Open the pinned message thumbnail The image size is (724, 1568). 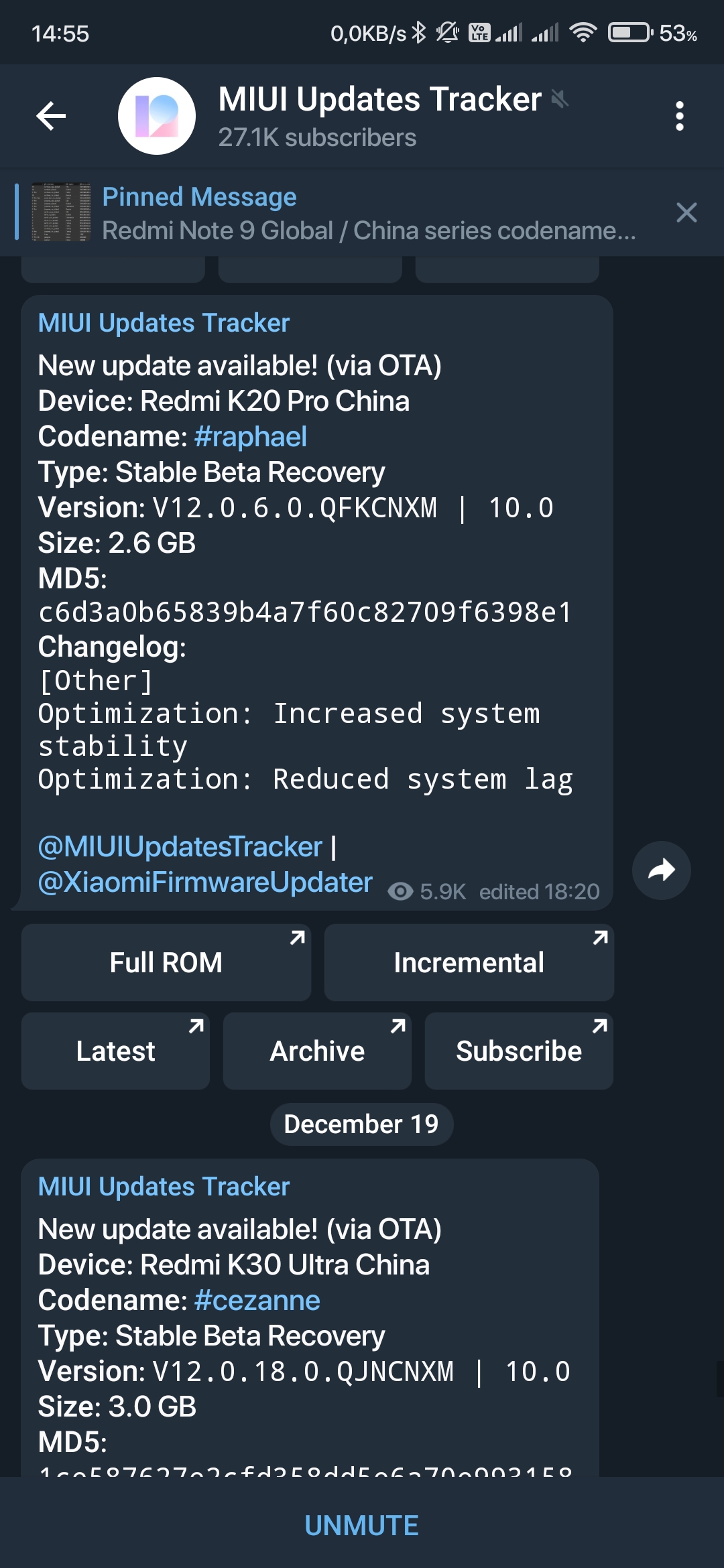tap(61, 212)
